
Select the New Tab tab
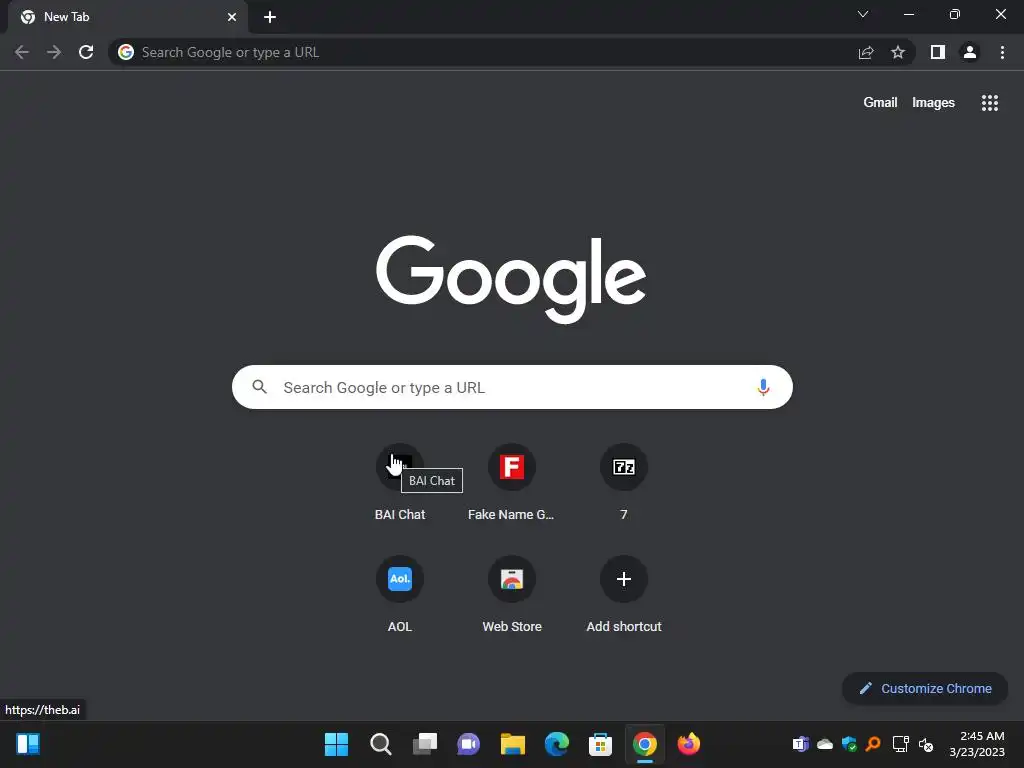(127, 17)
